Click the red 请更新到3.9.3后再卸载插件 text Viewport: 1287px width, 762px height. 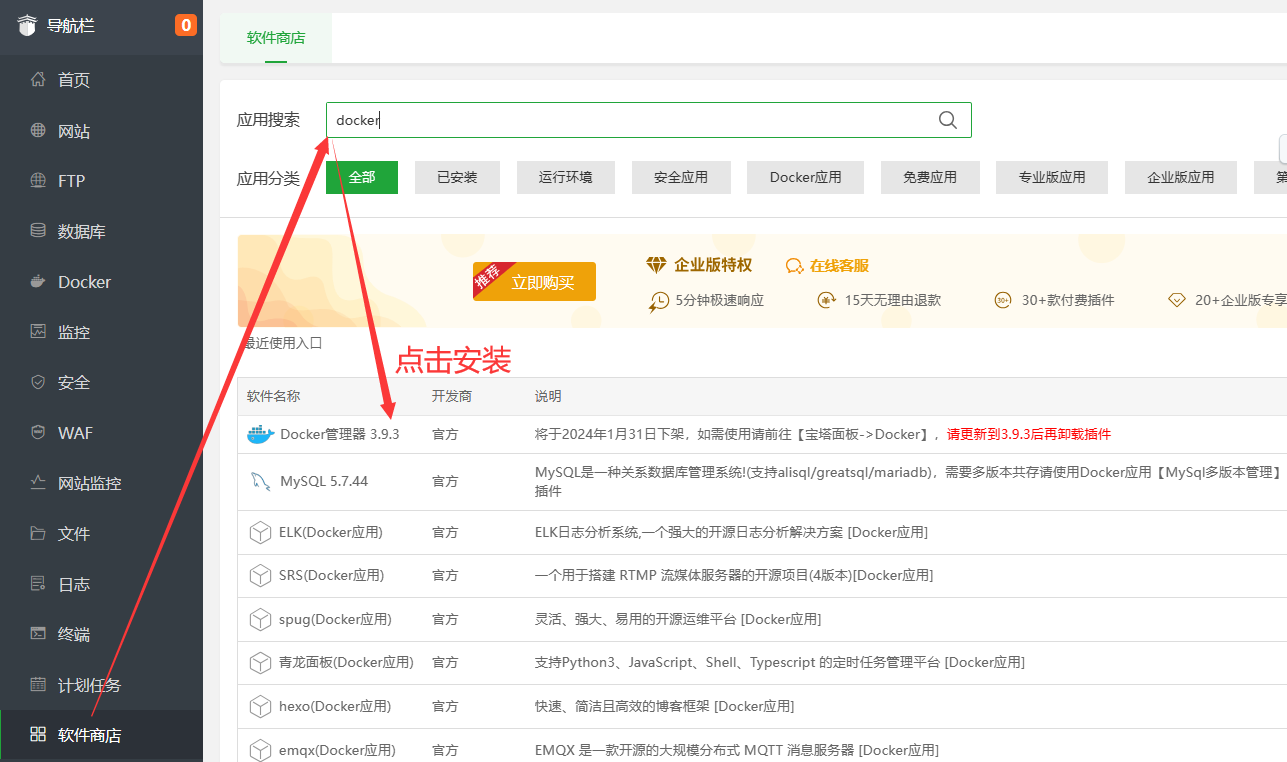pos(1029,434)
